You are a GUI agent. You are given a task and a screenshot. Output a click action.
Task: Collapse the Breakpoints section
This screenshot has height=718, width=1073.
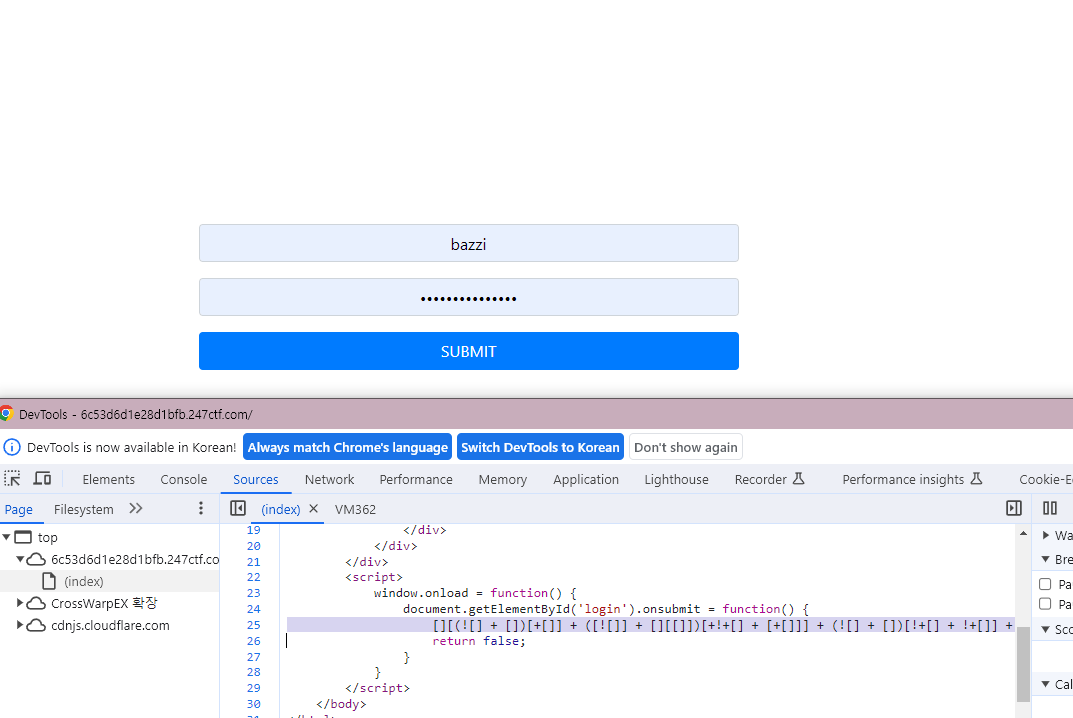click(x=1046, y=559)
